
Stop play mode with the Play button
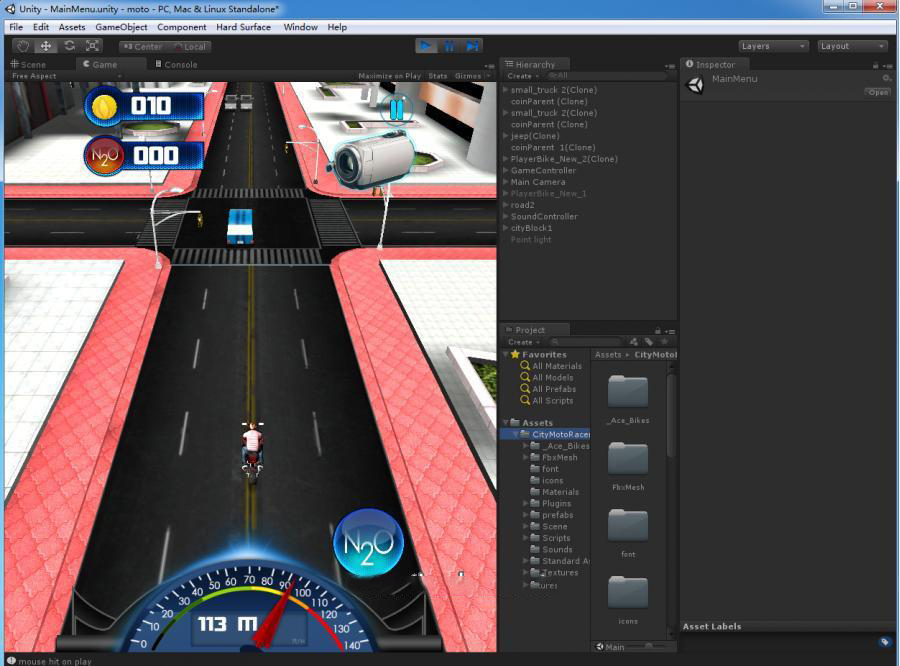(426, 46)
